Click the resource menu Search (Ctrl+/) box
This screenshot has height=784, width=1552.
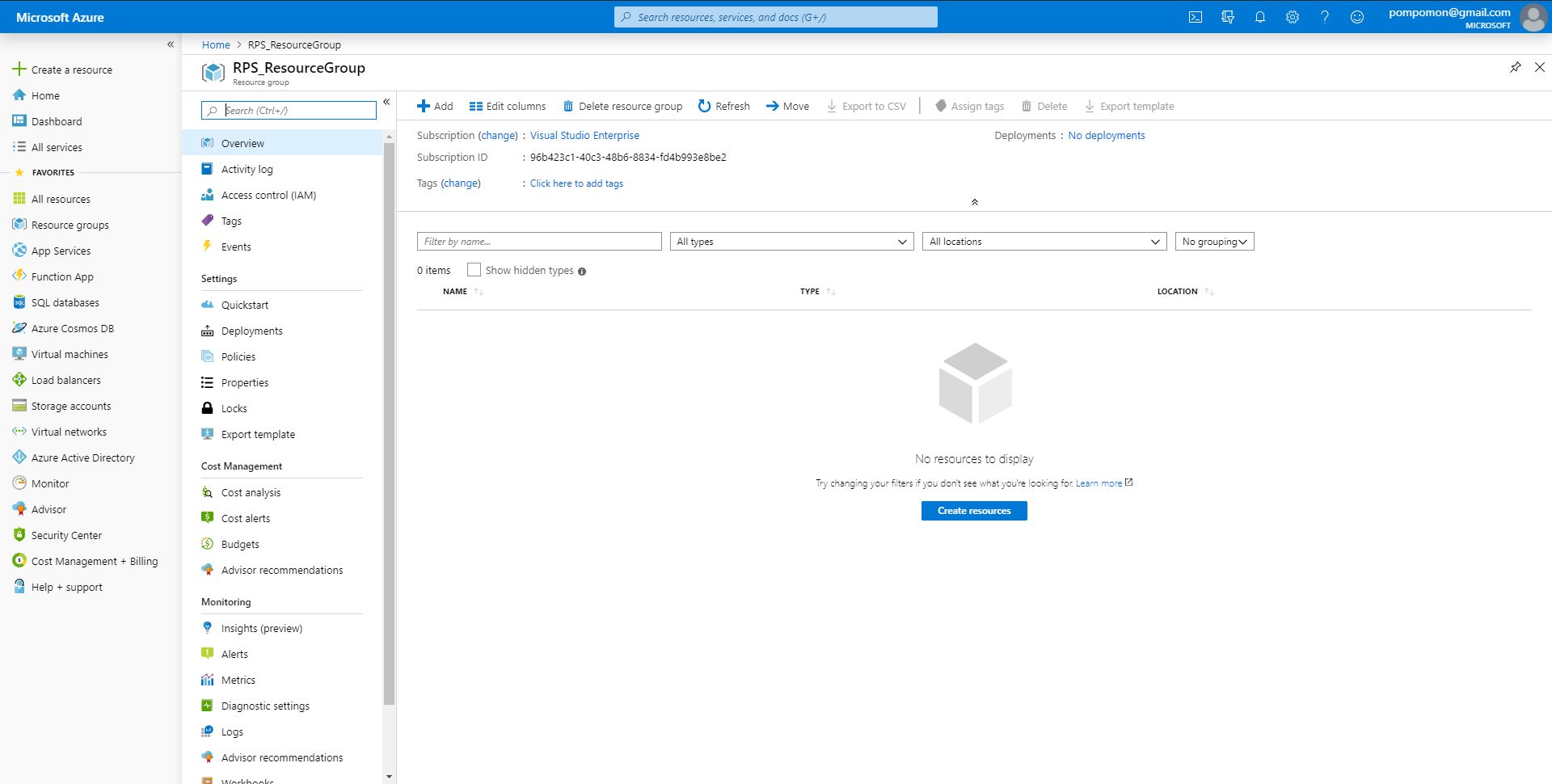pyautogui.click(x=289, y=110)
